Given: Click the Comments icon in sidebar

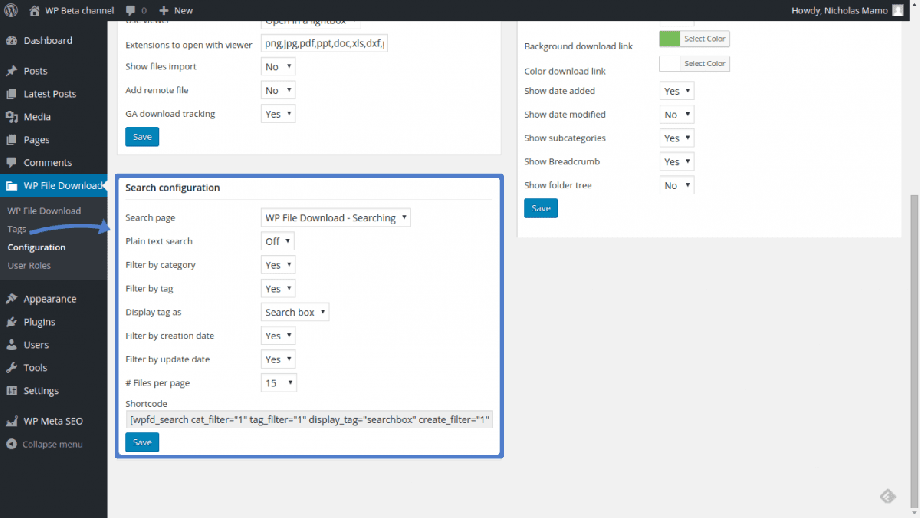Looking at the screenshot, I should [11, 162].
